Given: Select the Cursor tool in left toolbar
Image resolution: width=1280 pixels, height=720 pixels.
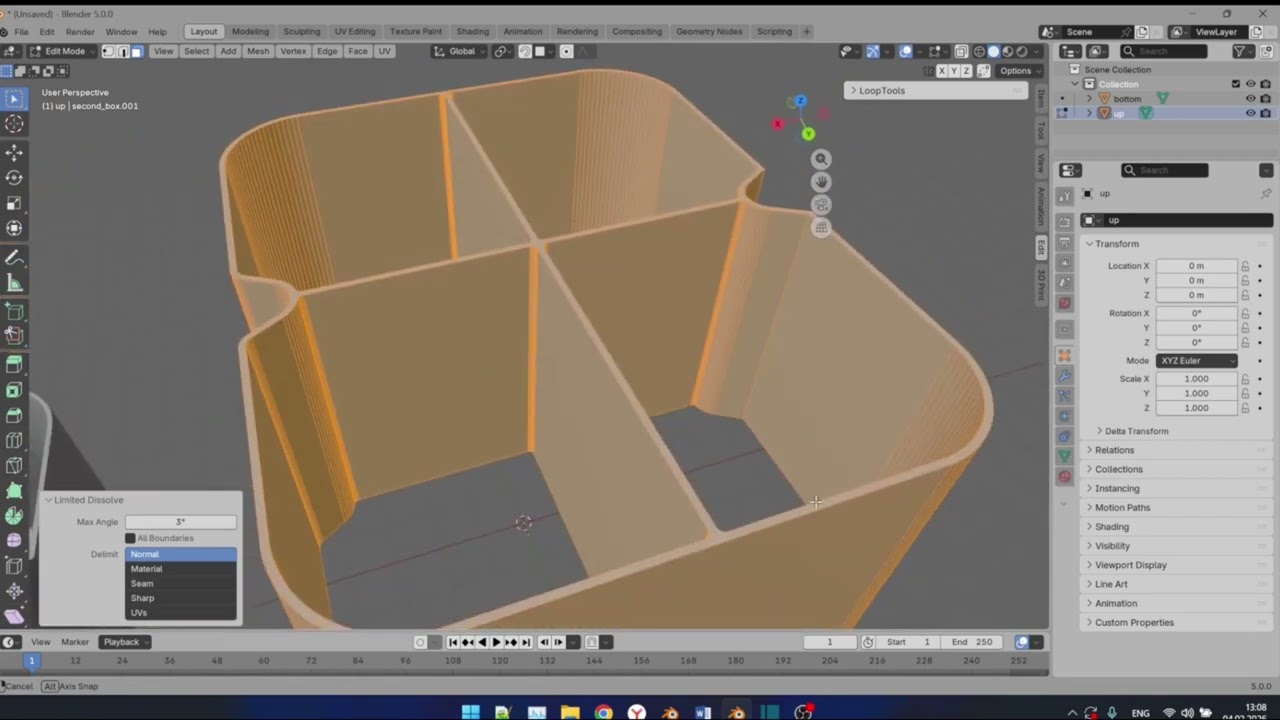Looking at the screenshot, I should tap(14, 124).
